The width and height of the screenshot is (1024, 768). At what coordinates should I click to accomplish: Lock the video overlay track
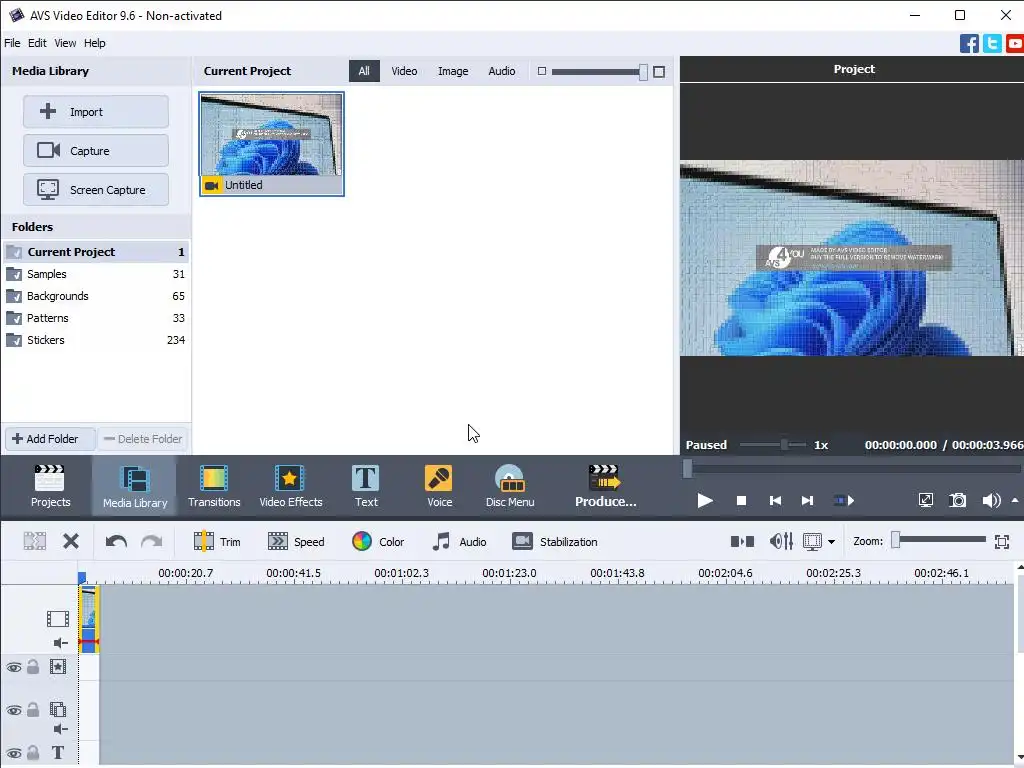(x=33, y=710)
